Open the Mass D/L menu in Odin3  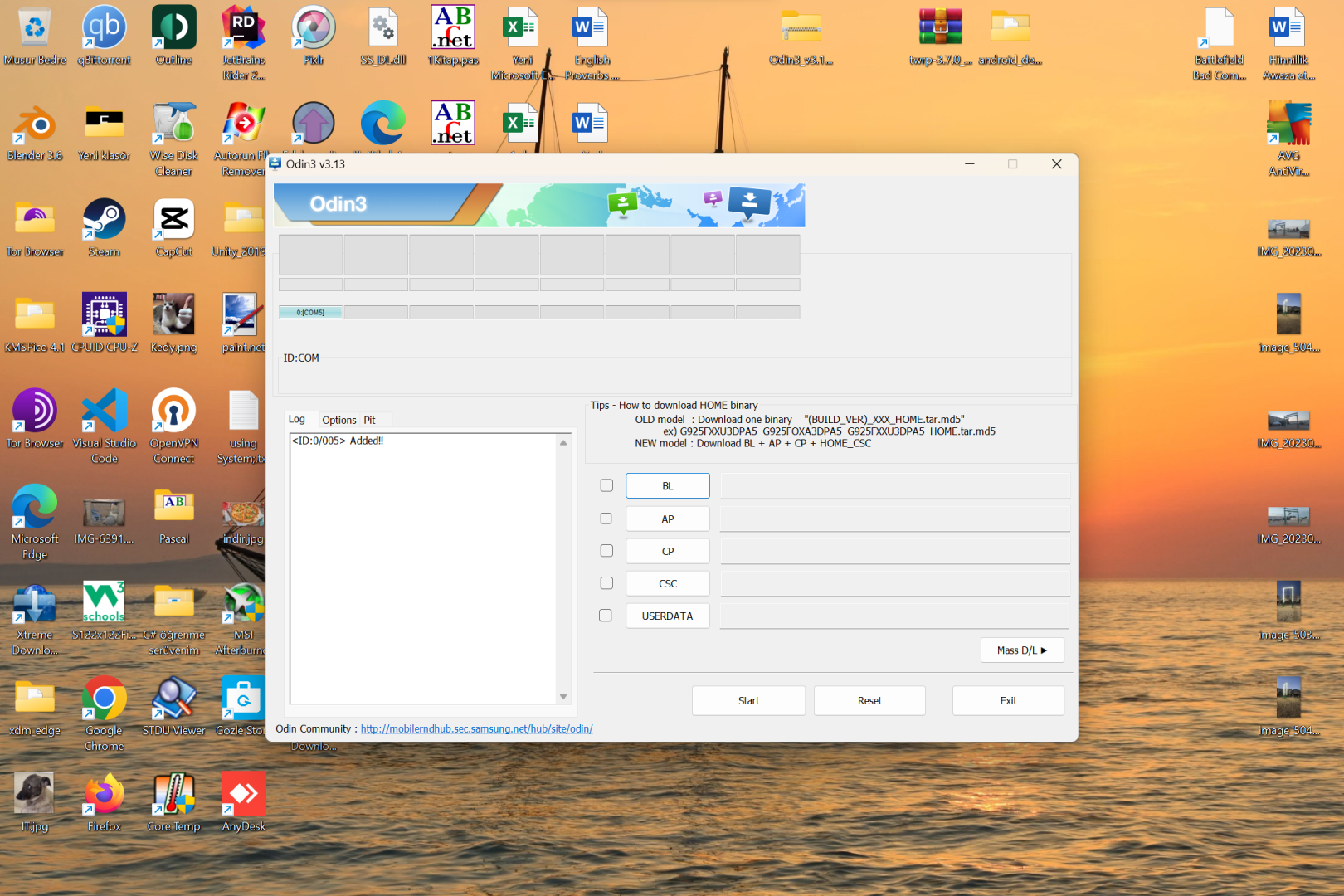coord(1022,650)
